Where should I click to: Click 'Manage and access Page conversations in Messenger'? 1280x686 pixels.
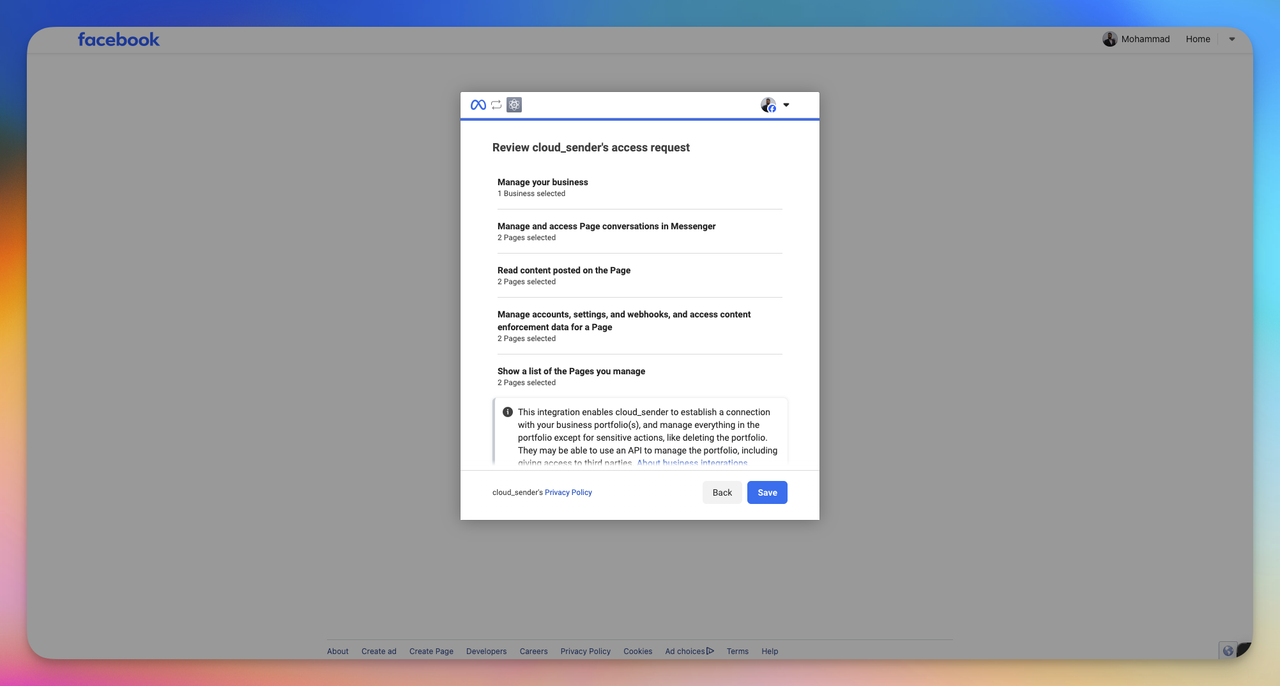[x=607, y=226]
